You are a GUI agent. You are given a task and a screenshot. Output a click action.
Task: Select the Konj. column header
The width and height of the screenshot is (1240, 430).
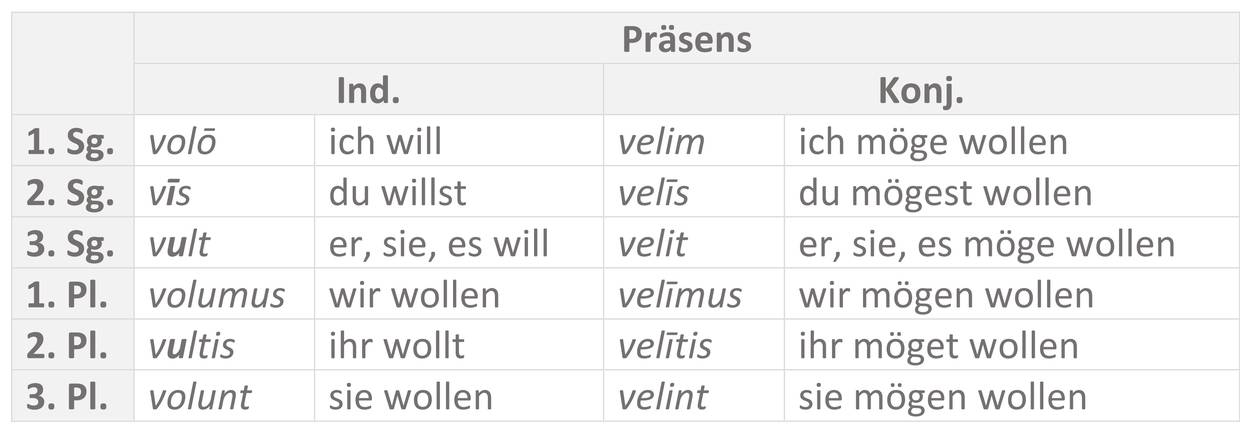pos(920,91)
